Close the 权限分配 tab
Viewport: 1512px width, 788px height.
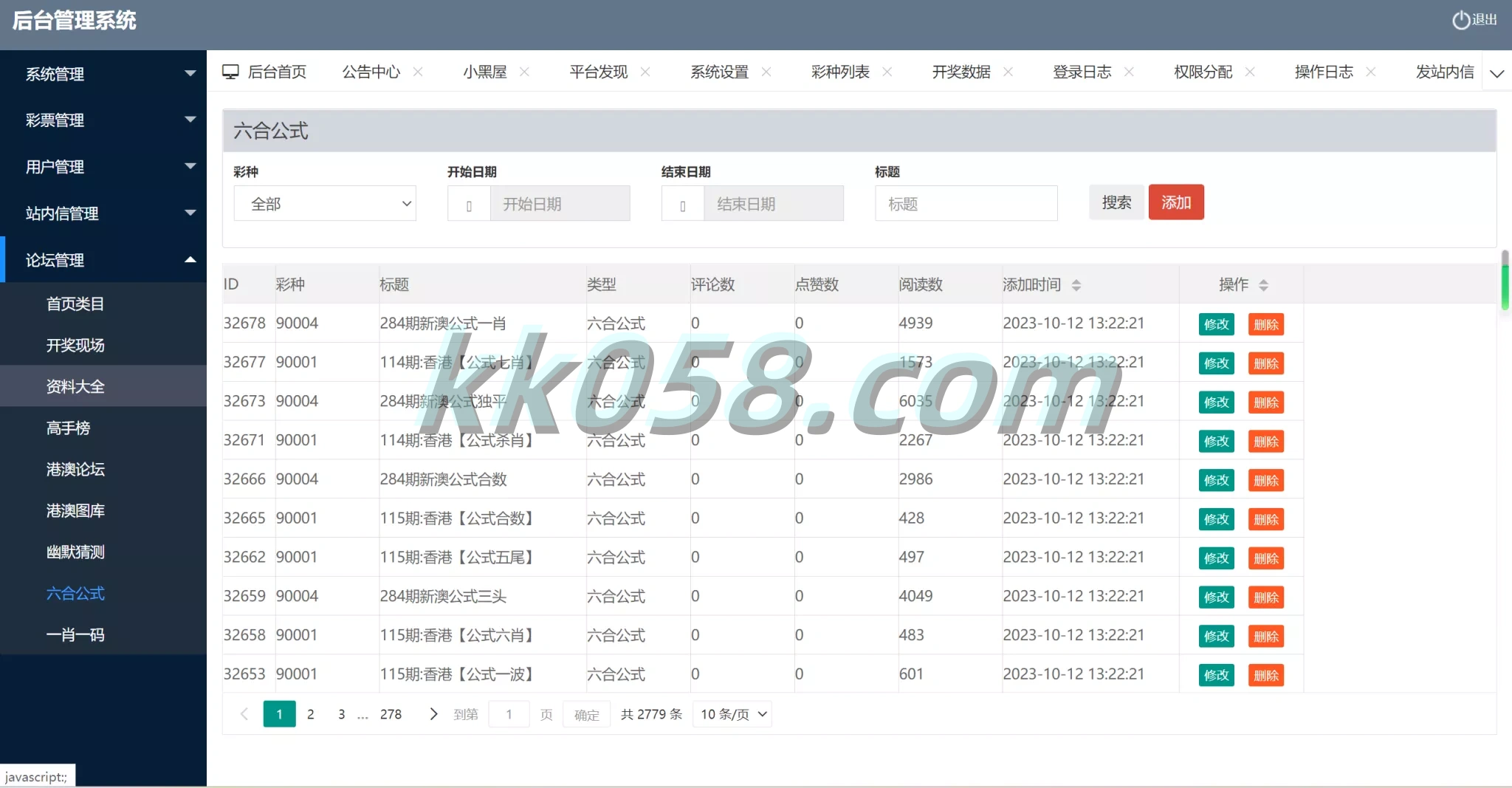pyautogui.click(x=1250, y=72)
